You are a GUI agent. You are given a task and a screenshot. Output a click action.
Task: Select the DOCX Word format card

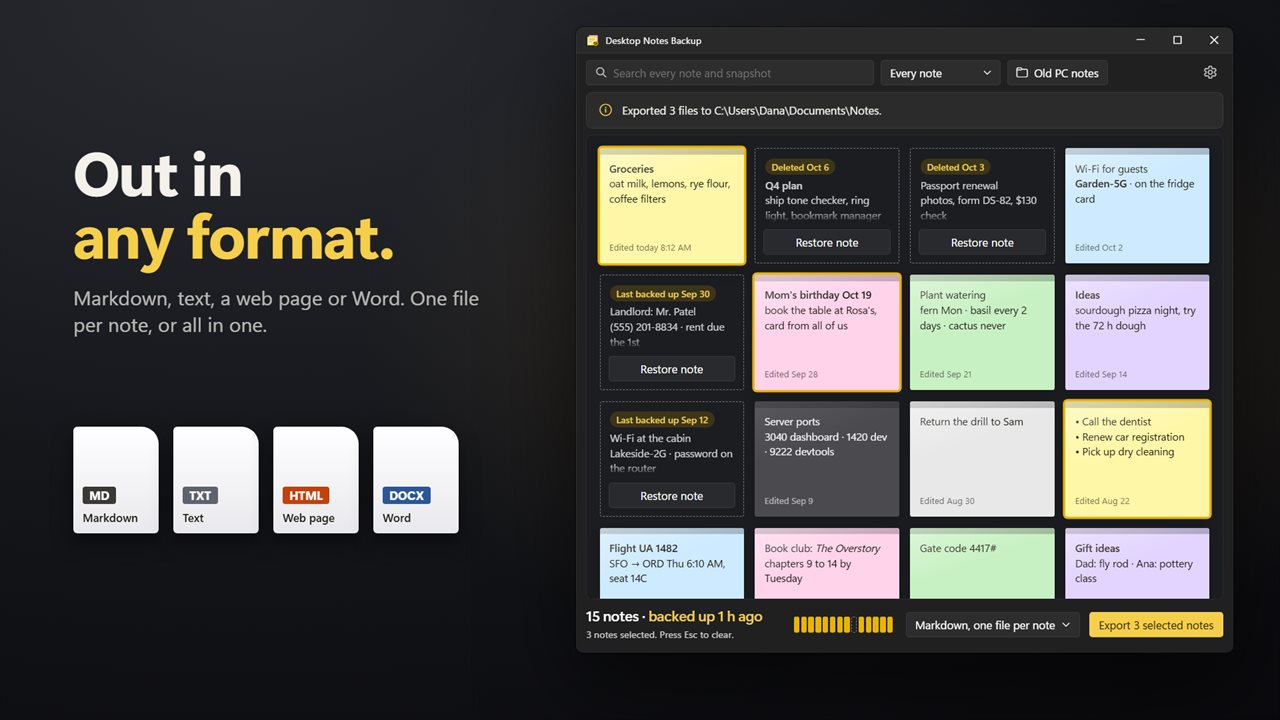click(x=416, y=480)
